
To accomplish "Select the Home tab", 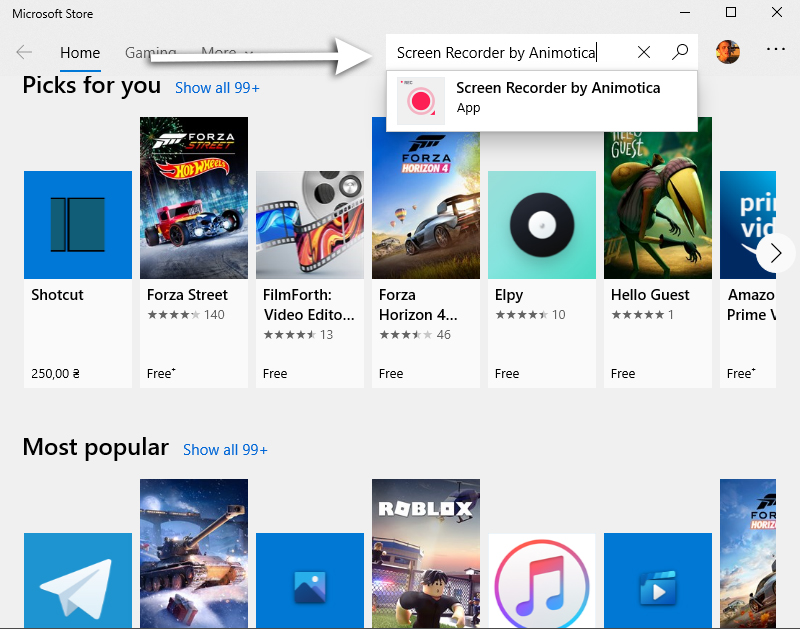I will [80, 53].
